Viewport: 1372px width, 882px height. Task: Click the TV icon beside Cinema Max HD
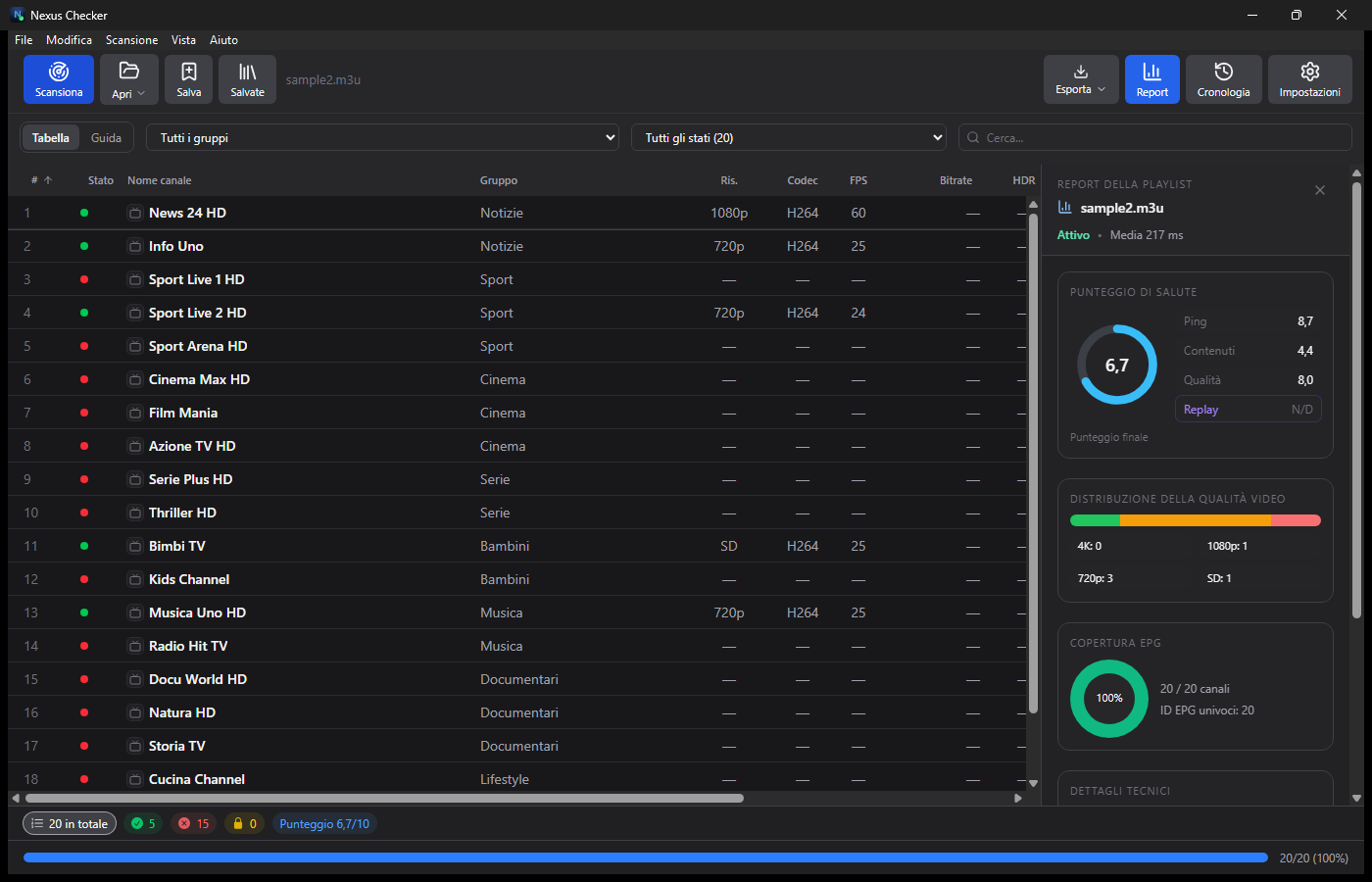pyautogui.click(x=135, y=379)
